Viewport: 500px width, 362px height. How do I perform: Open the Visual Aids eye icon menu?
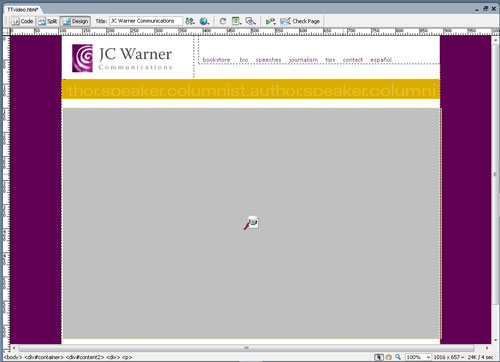click(x=250, y=21)
